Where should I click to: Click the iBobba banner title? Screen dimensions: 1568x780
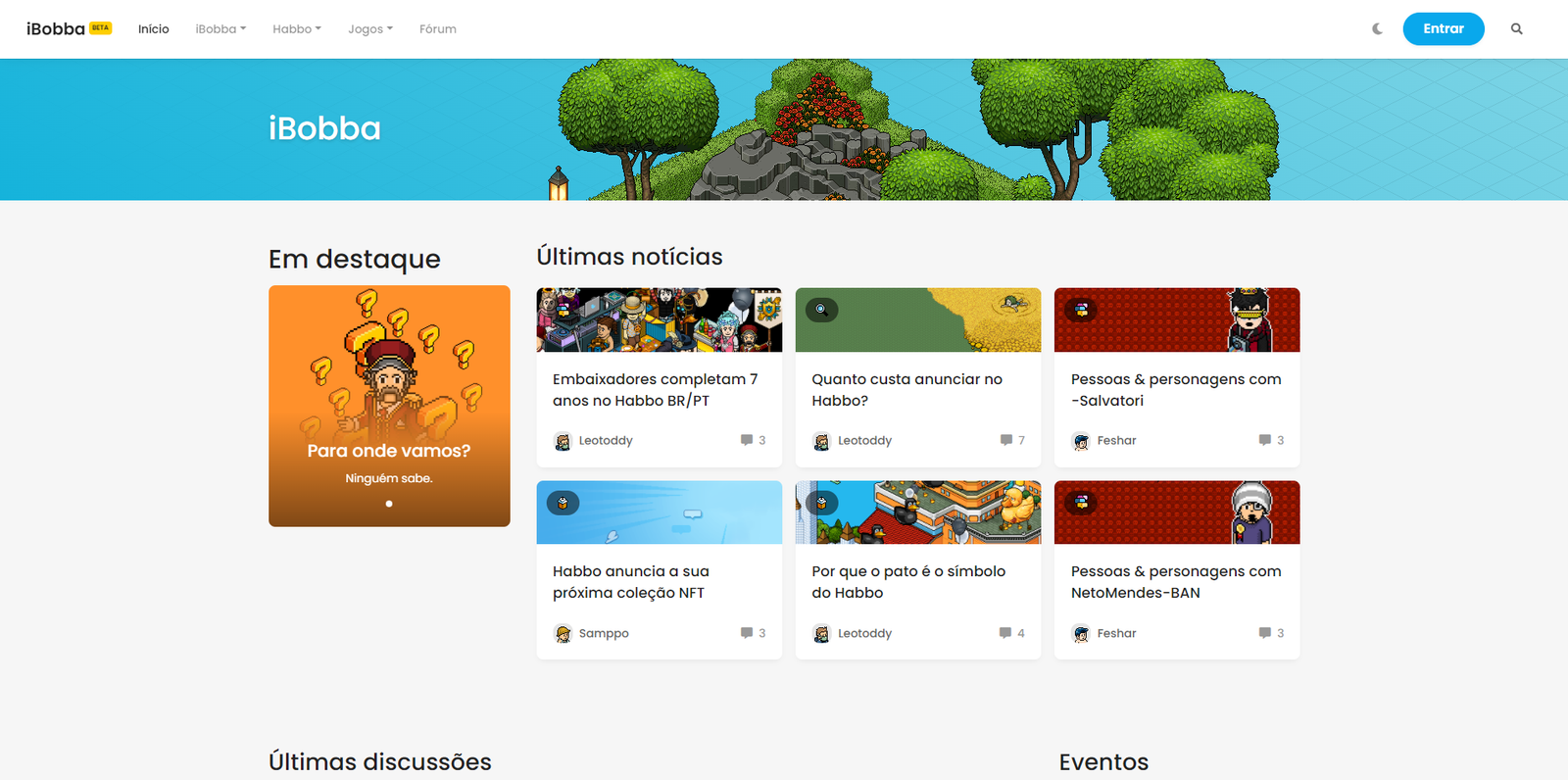pos(324,128)
